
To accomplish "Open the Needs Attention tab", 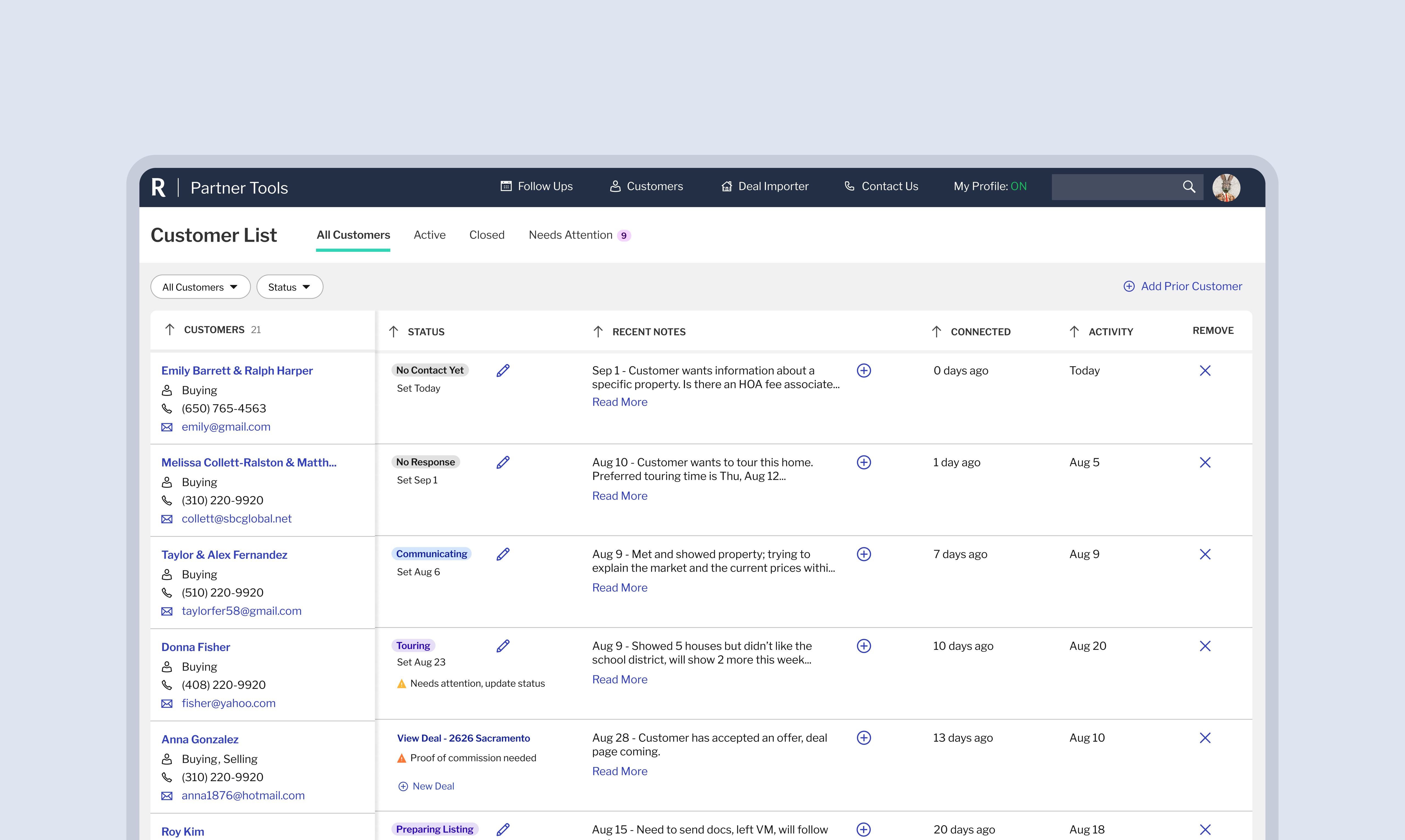I will (580, 235).
